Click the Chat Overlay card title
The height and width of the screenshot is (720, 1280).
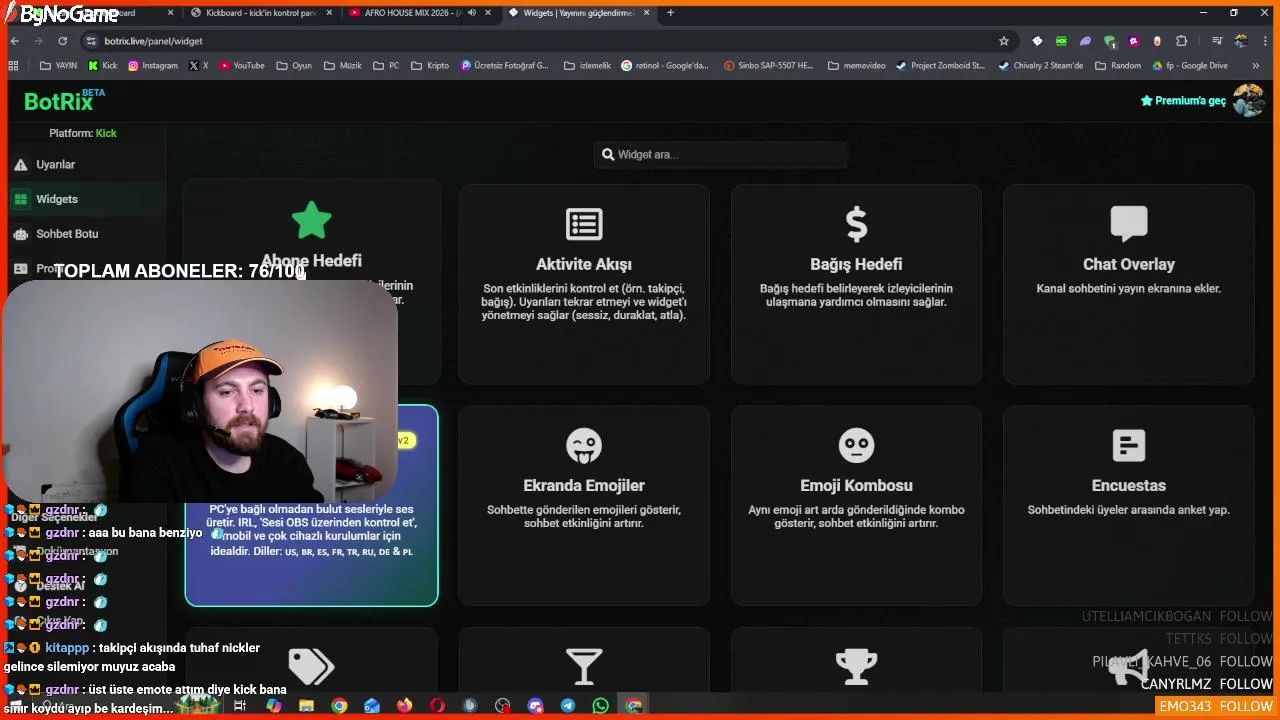coord(1129,265)
